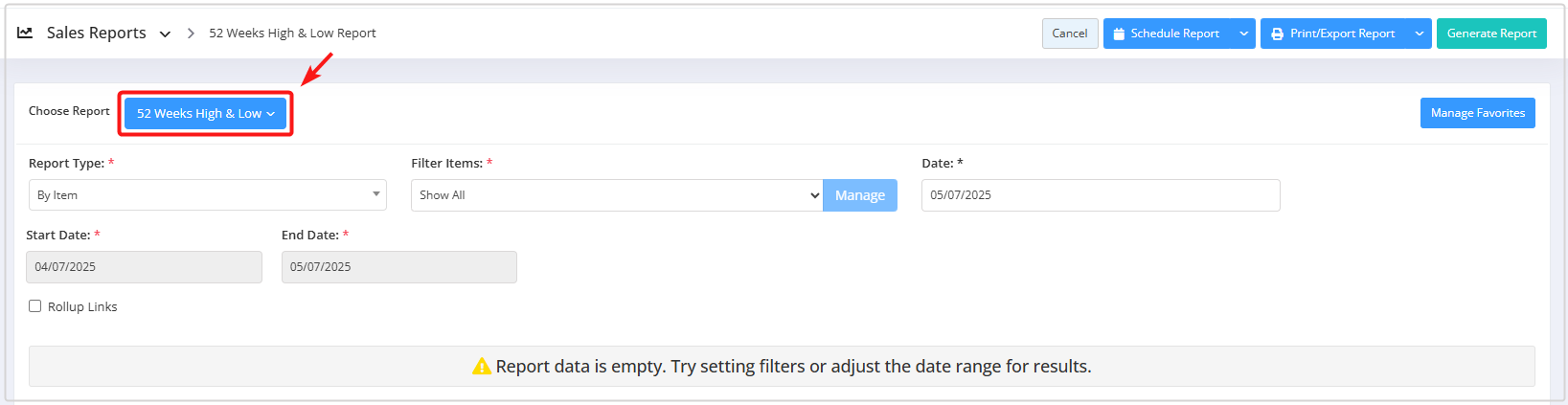The image size is (1568, 405).
Task: Click the Generate Report button
Action: point(1490,34)
